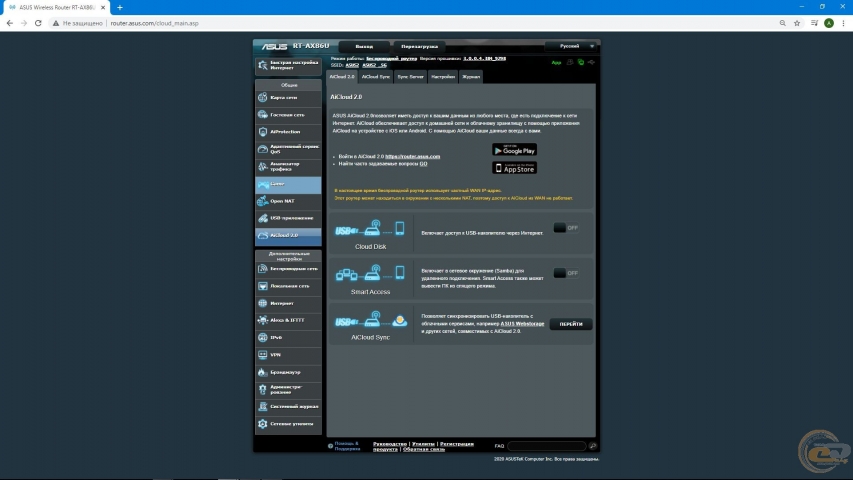Open Wireless (Беспроводная сеть) sidebar item
Viewport: 853px width, 480px height.
[288, 269]
